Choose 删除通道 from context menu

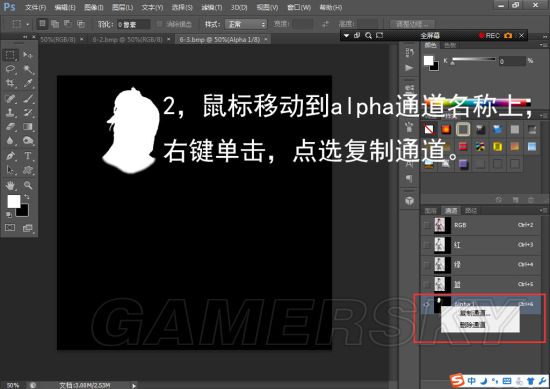[472, 325]
